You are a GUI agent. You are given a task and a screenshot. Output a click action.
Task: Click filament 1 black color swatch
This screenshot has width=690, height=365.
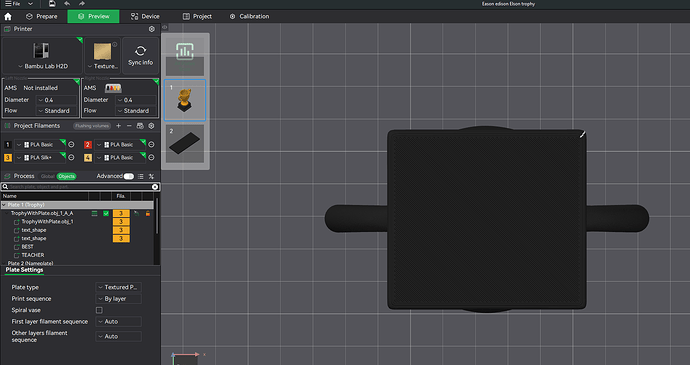click(7, 144)
